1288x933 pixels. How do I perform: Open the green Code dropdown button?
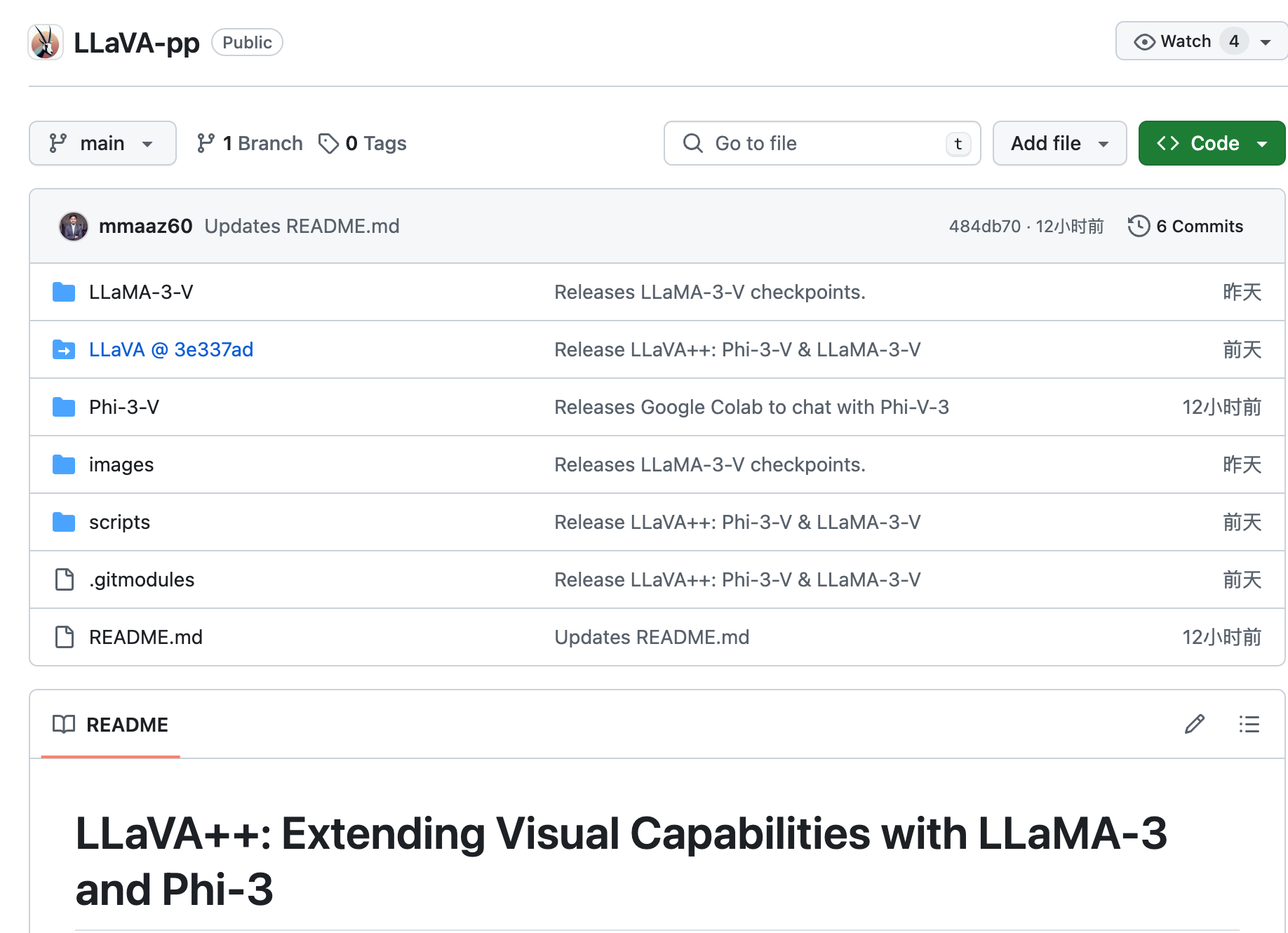1212,143
